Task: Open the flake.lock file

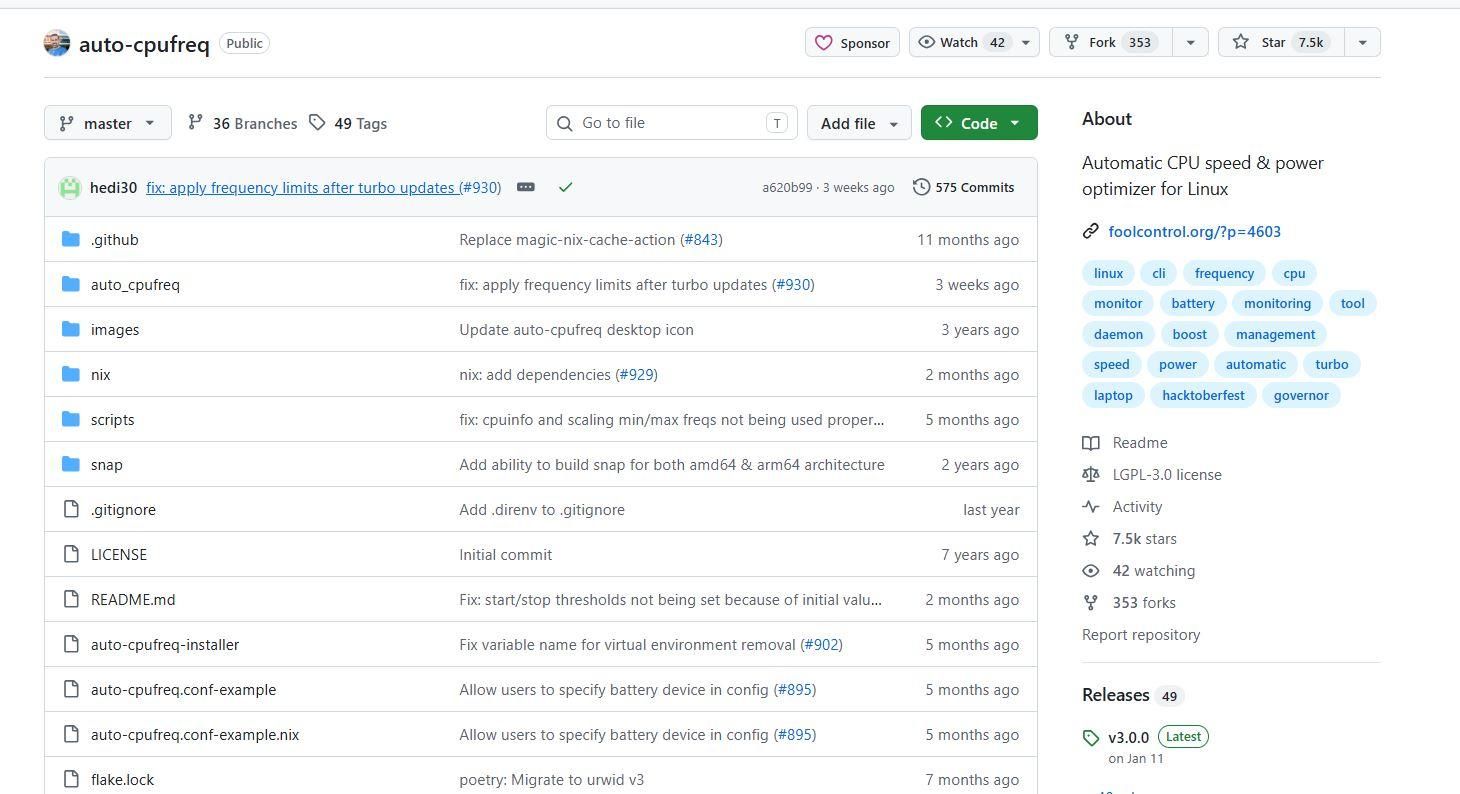Action: 122,779
